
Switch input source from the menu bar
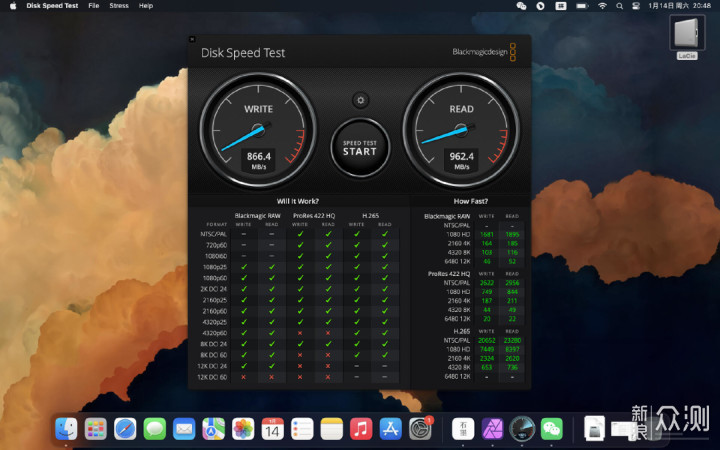[x=561, y=6]
